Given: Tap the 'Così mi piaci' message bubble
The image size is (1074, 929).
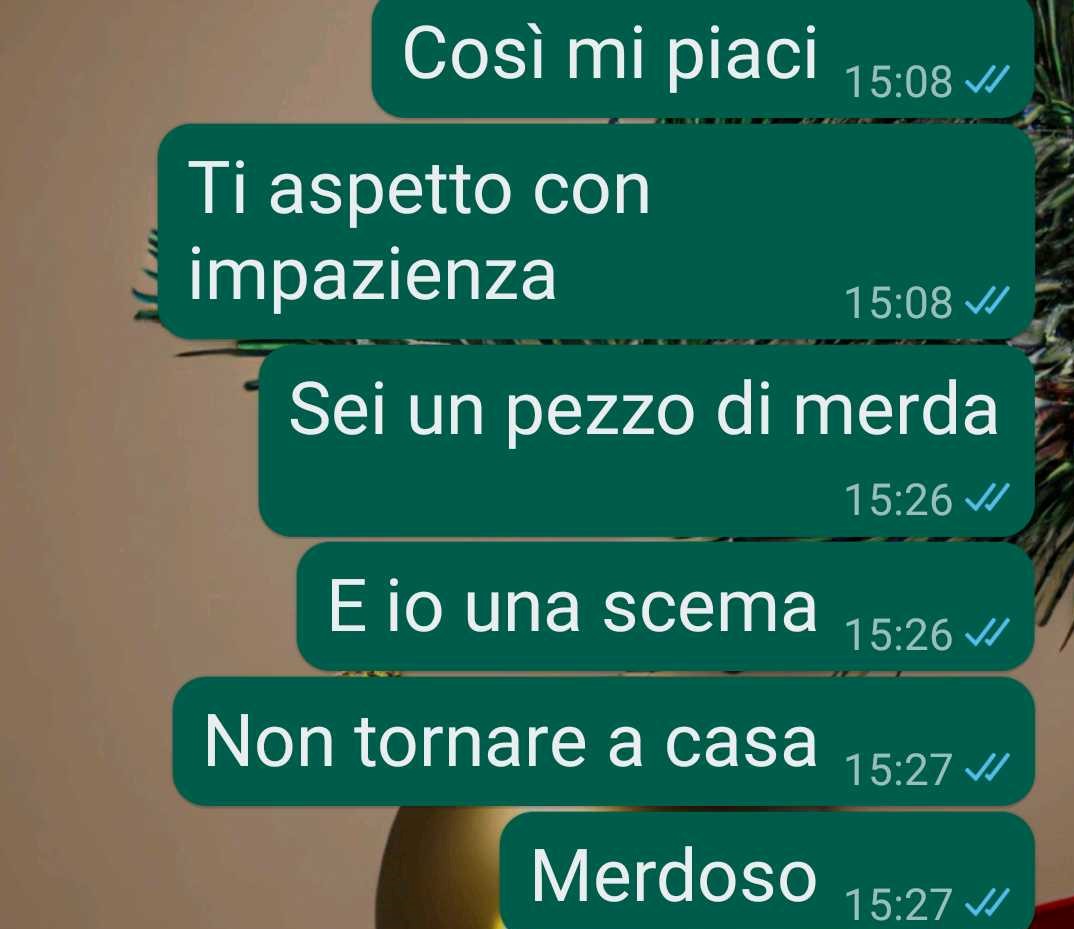Looking at the screenshot, I should tap(703, 58).
